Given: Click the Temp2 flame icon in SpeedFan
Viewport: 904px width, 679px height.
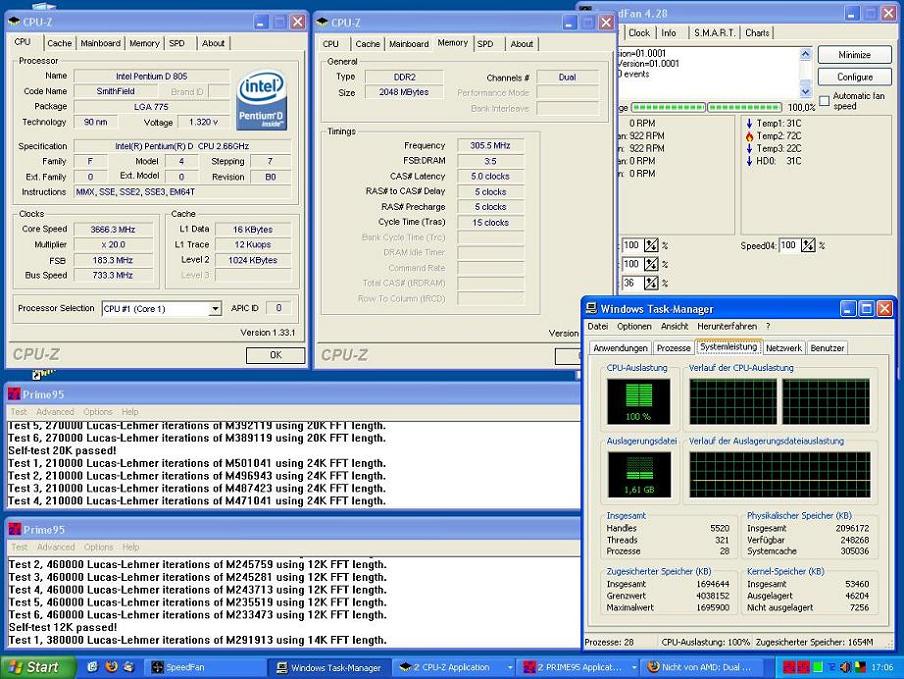Looking at the screenshot, I should pyautogui.click(x=749, y=136).
